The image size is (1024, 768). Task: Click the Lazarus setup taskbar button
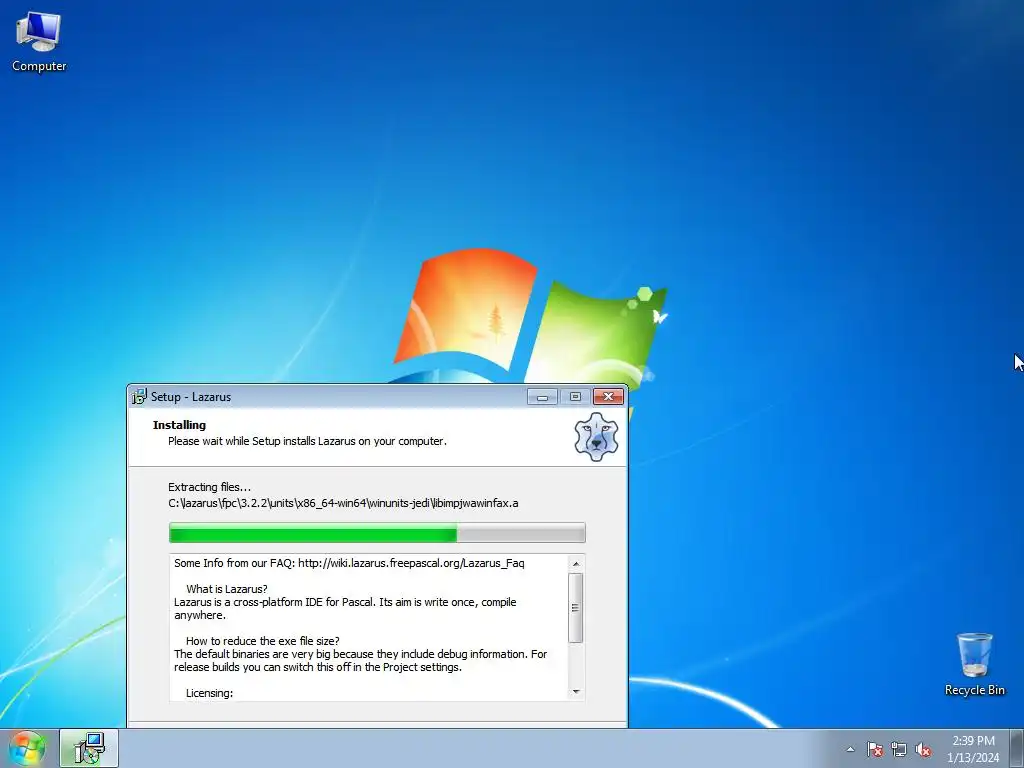click(x=89, y=748)
